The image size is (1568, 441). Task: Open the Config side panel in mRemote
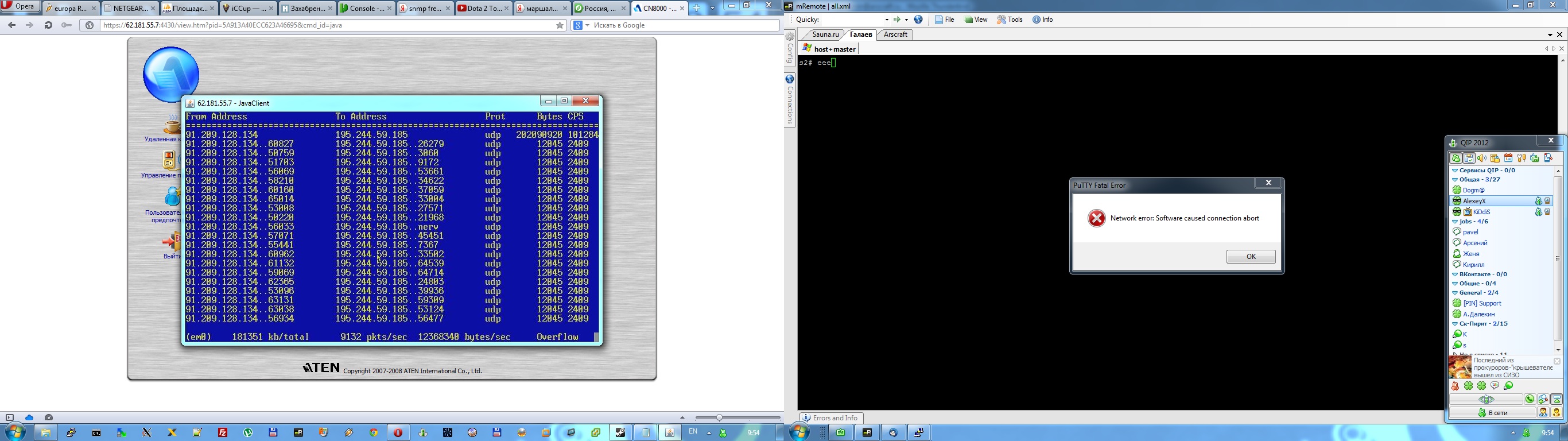(x=790, y=49)
